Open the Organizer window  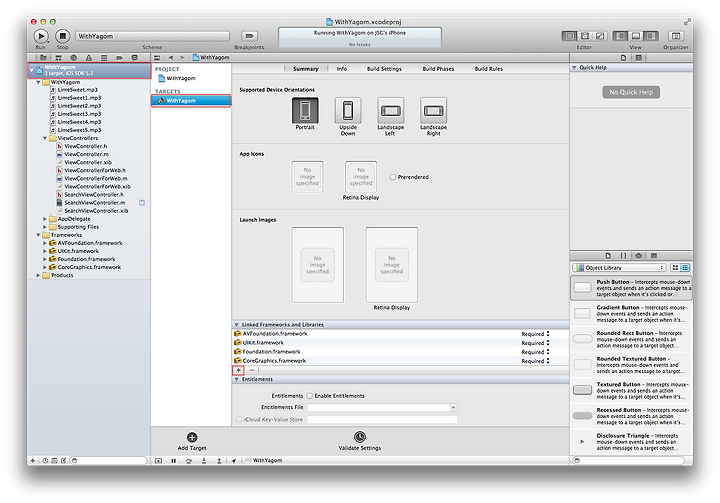[675, 36]
